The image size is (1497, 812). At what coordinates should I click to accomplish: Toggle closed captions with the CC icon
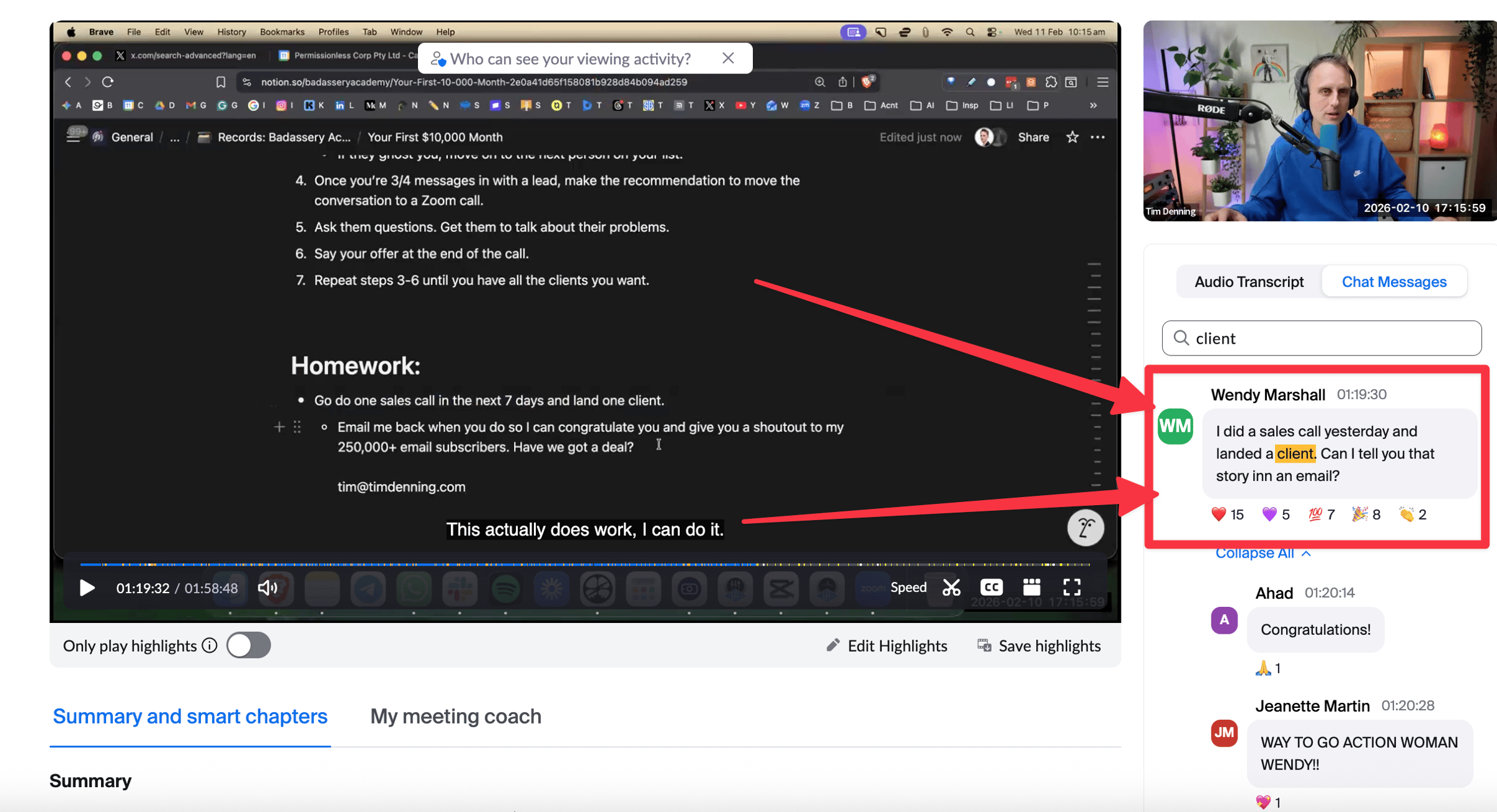pos(991,587)
